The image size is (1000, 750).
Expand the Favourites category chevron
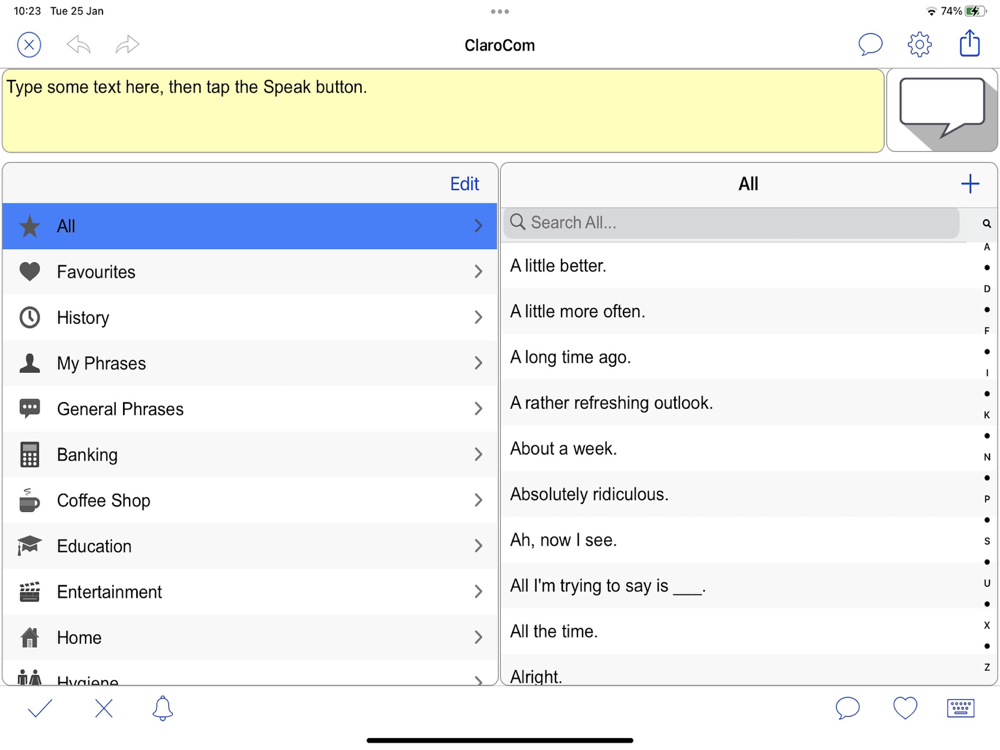point(478,272)
